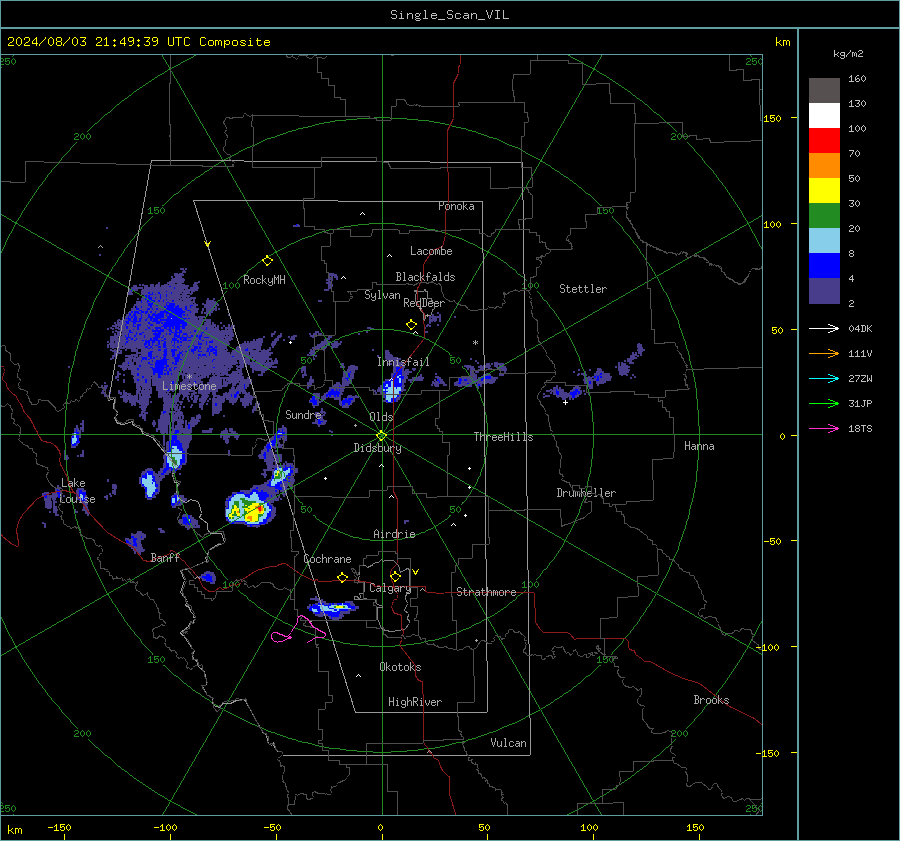900x841 pixels.
Task: Click the Vulcan town label
Action: (508, 743)
